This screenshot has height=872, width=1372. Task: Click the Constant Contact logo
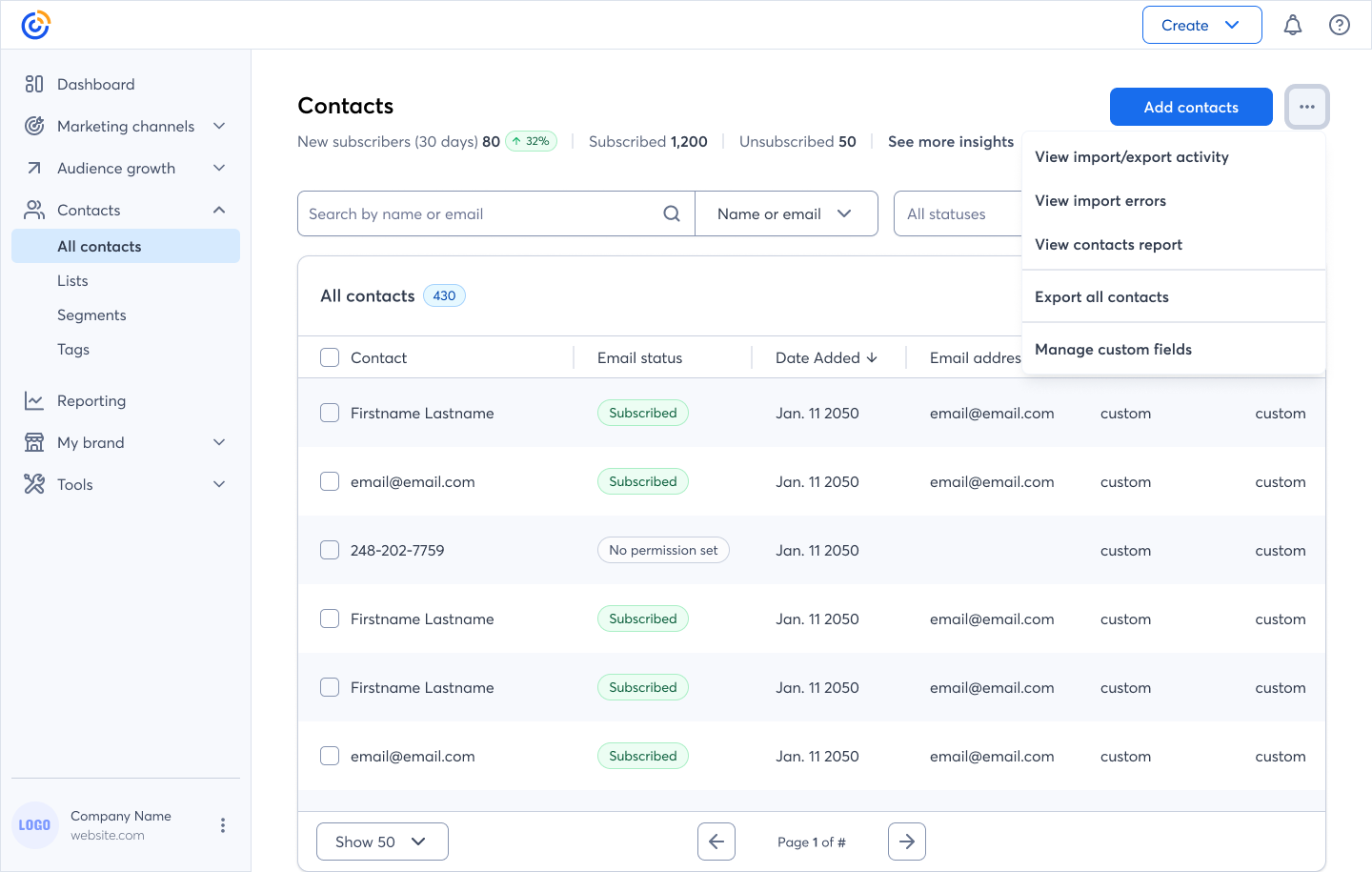[x=35, y=26]
